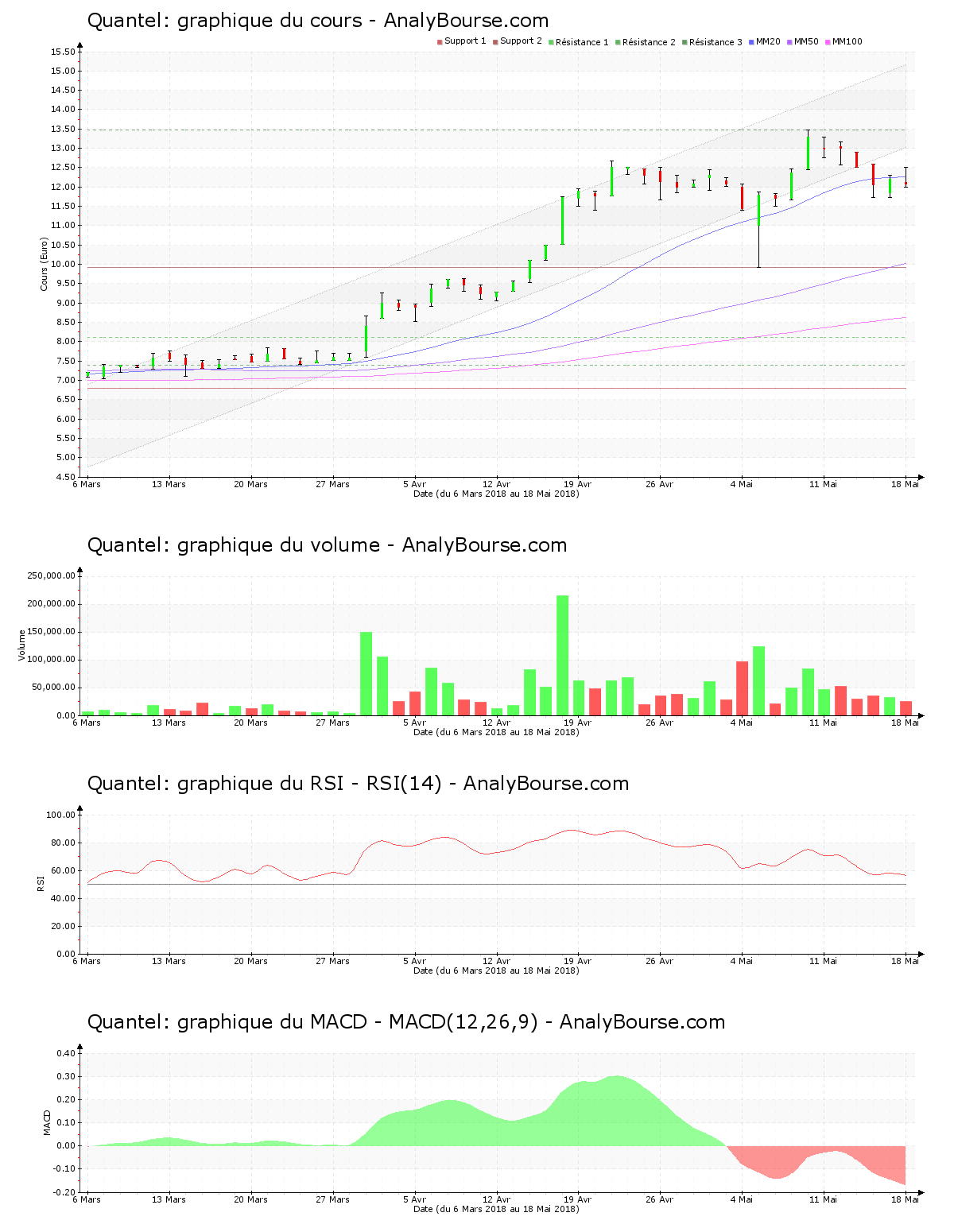
Task: Click the MM20 blue legend square
Action: [751, 42]
